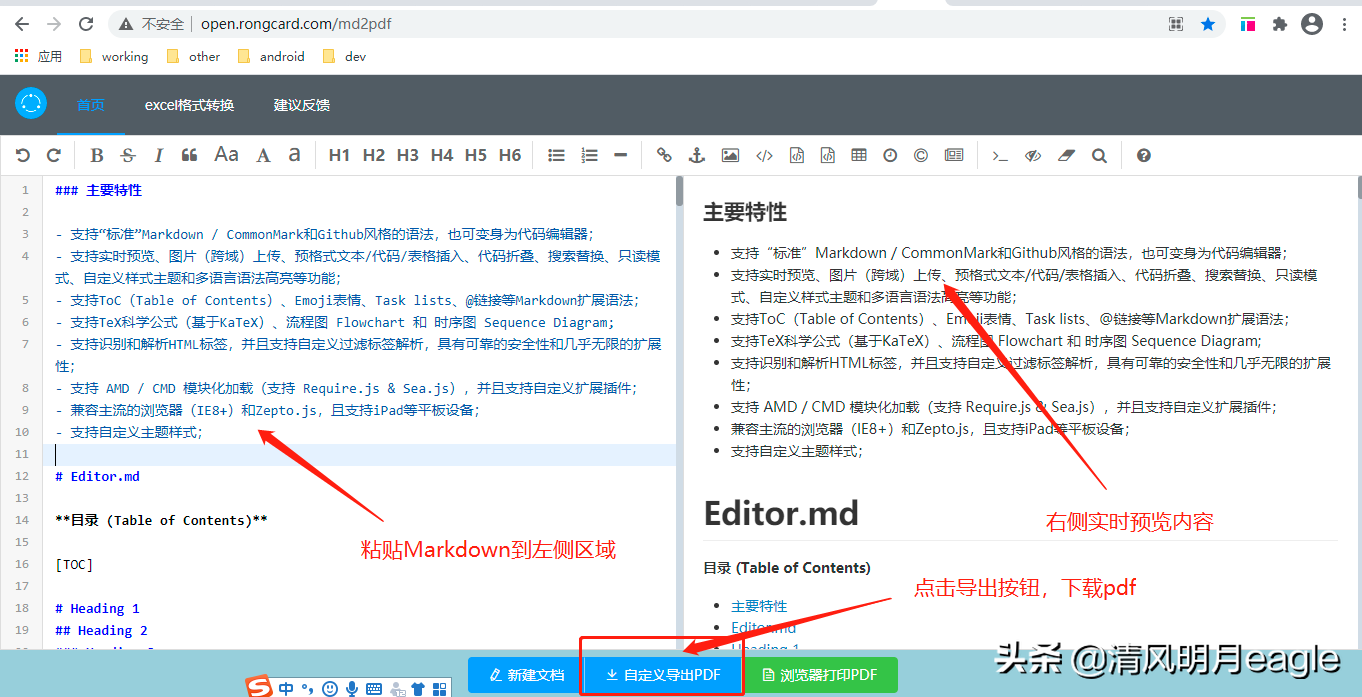Insert H3 heading
The image size is (1362, 697).
click(408, 155)
